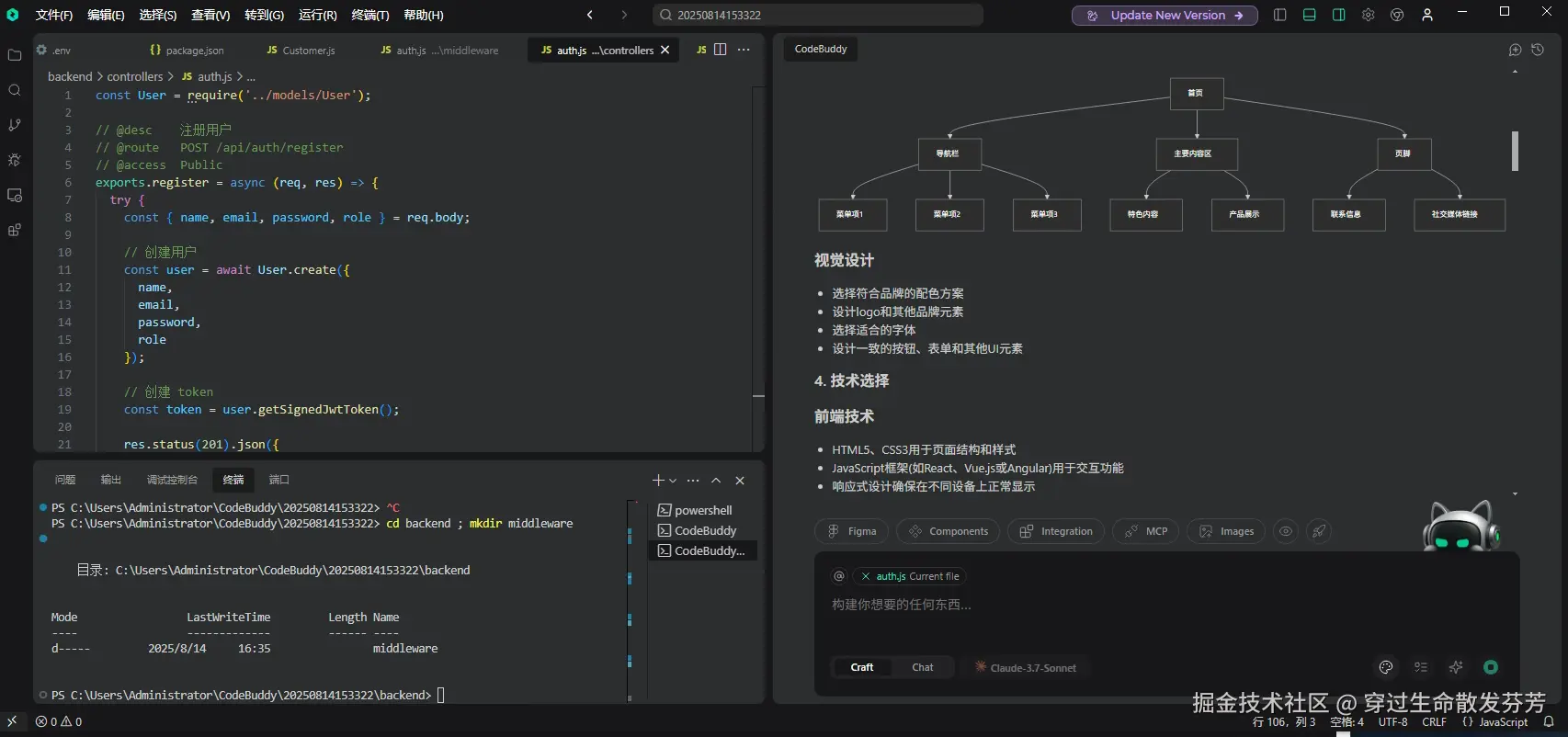Switch to the package.json tab

(x=187, y=51)
